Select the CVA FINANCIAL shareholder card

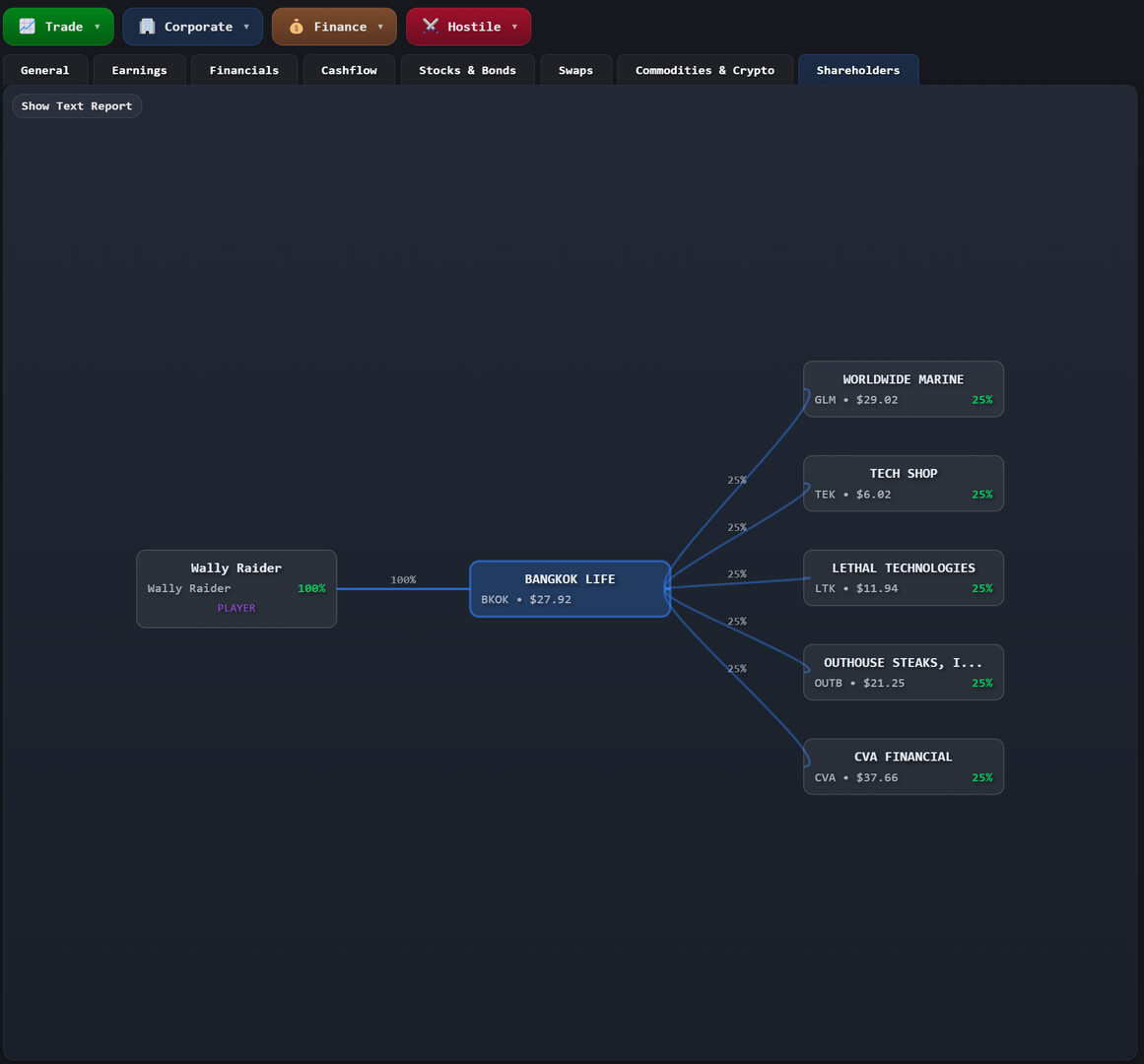(903, 766)
